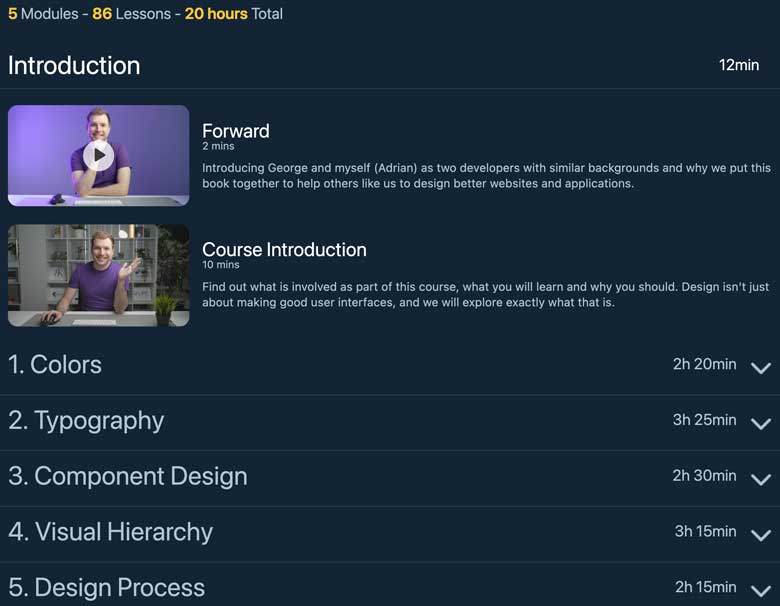The image size is (780, 606).
Task: Expand the Colors module chevron
Action: (x=761, y=367)
